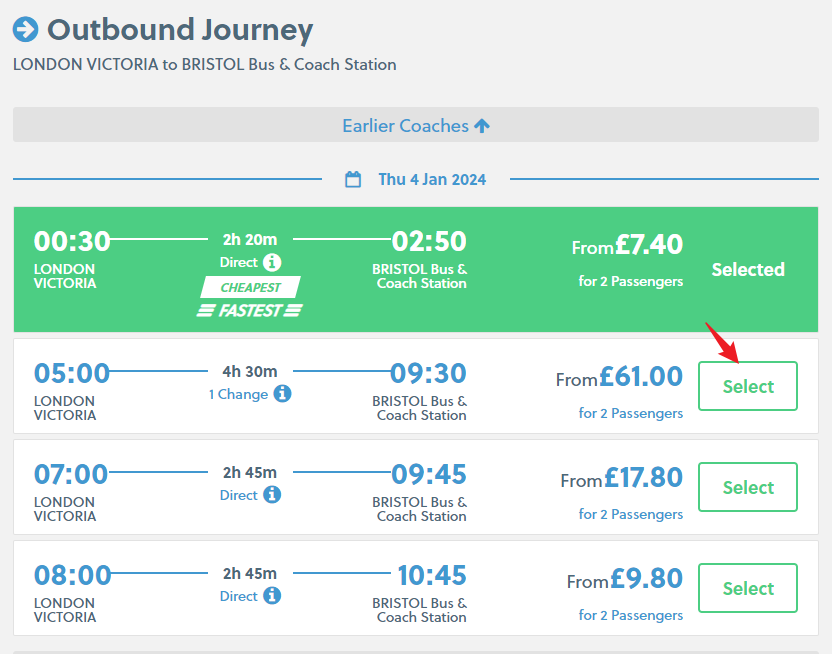The width and height of the screenshot is (832, 654).
Task: Click info icon next to 1 Change
Action: (x=283, y=394)
